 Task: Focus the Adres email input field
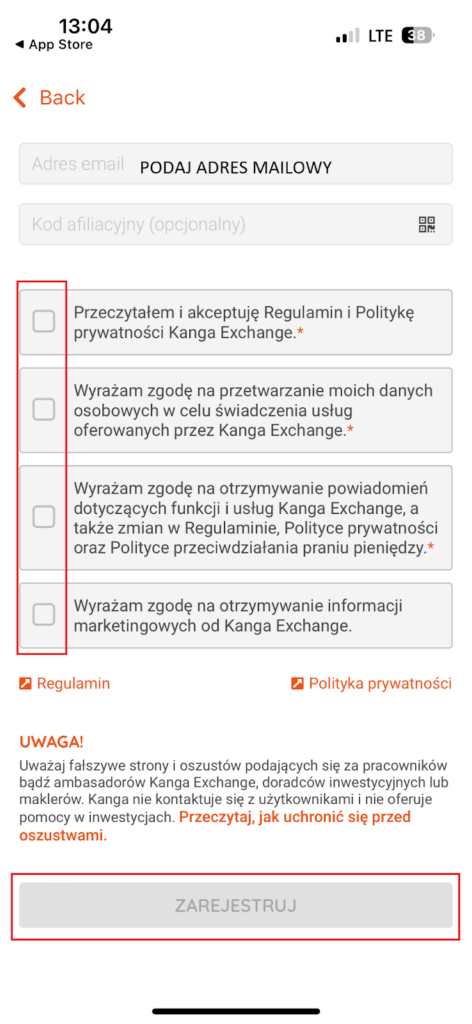coord(236,164)
